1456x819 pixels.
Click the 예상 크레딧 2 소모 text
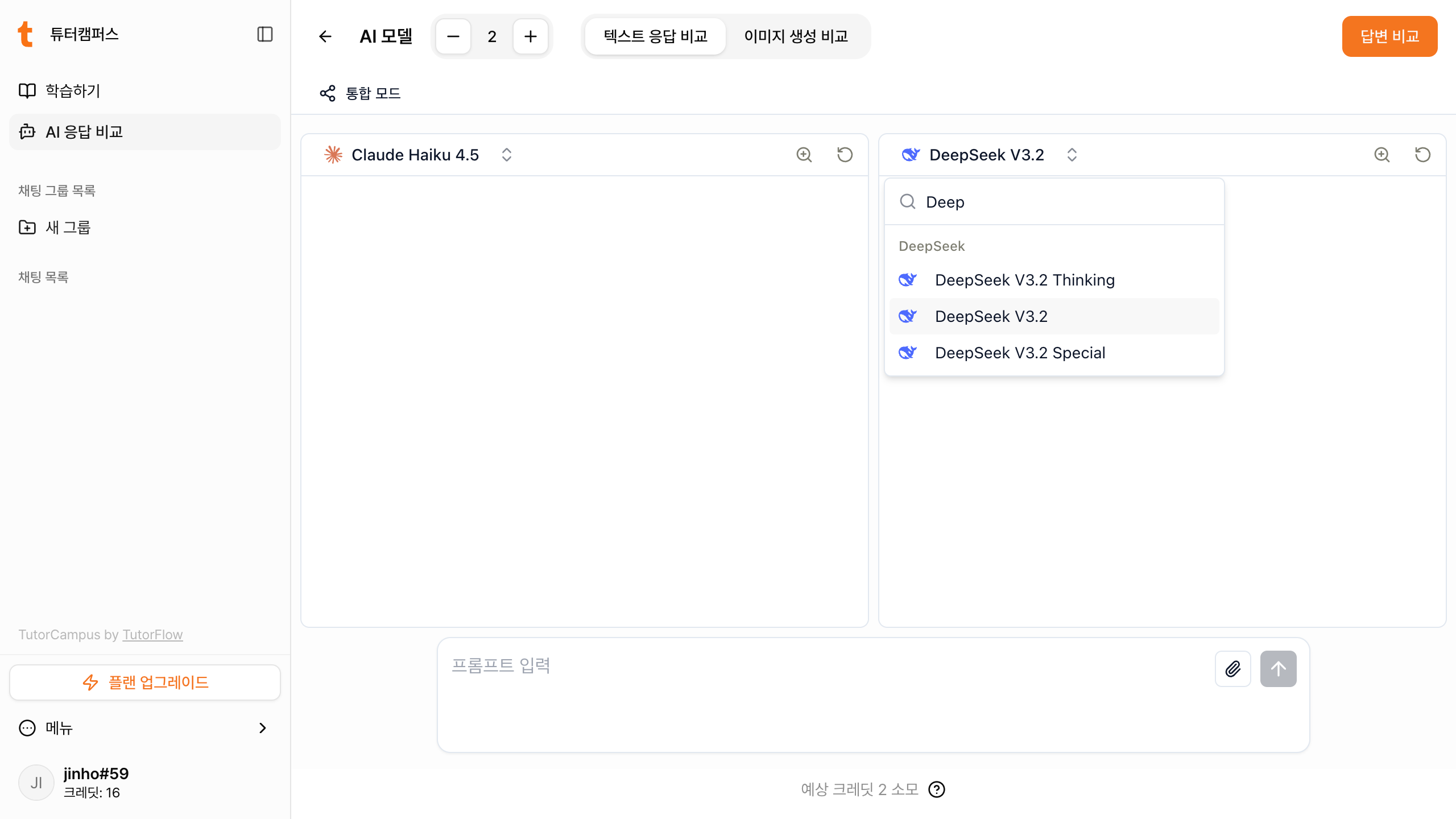[859, 789]
